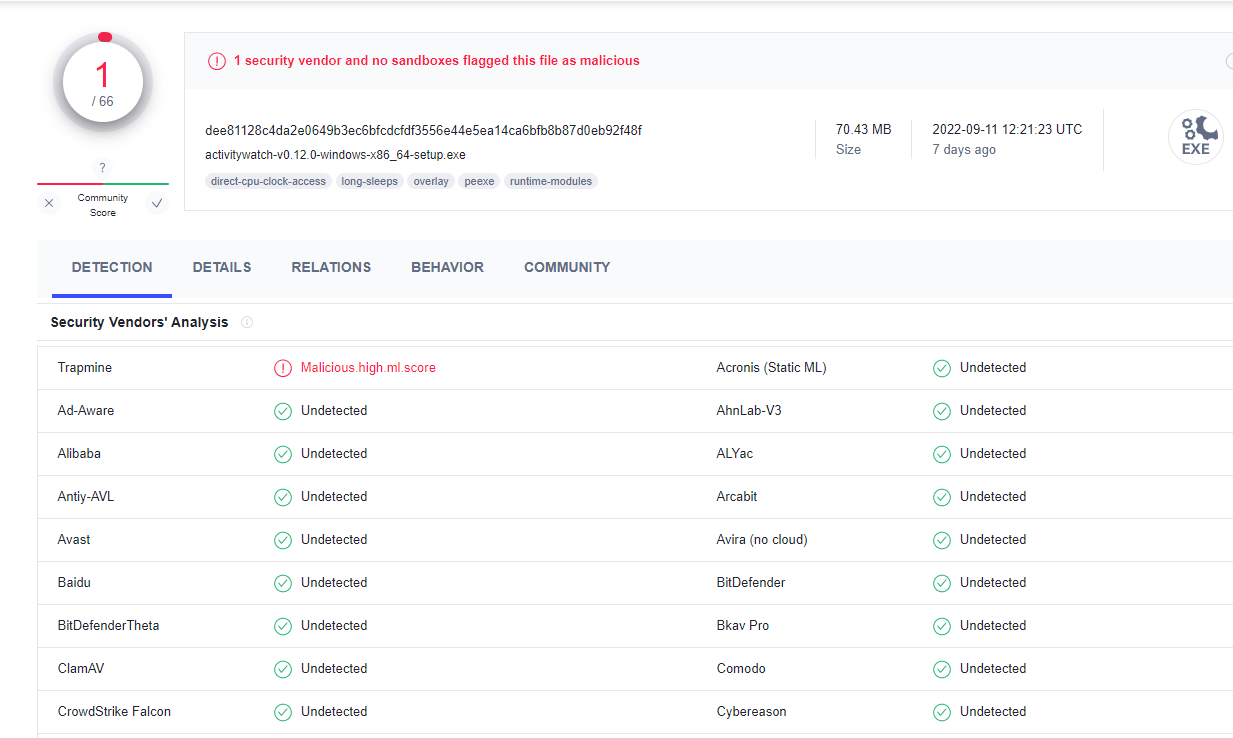Screen dimensions: 1233x738
Task: Click the red exclamation icon beside Trapmine's verdict
Action: [282, 367]
